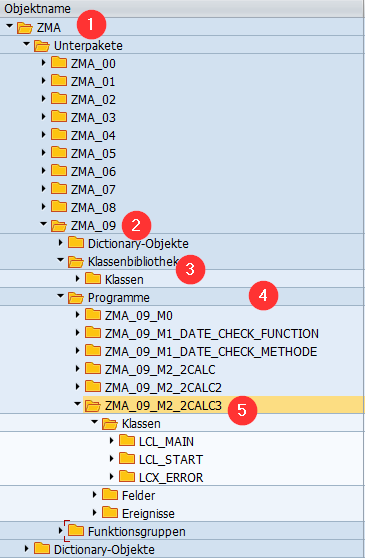Collapse the ZMA root package node

click(10, 26)
